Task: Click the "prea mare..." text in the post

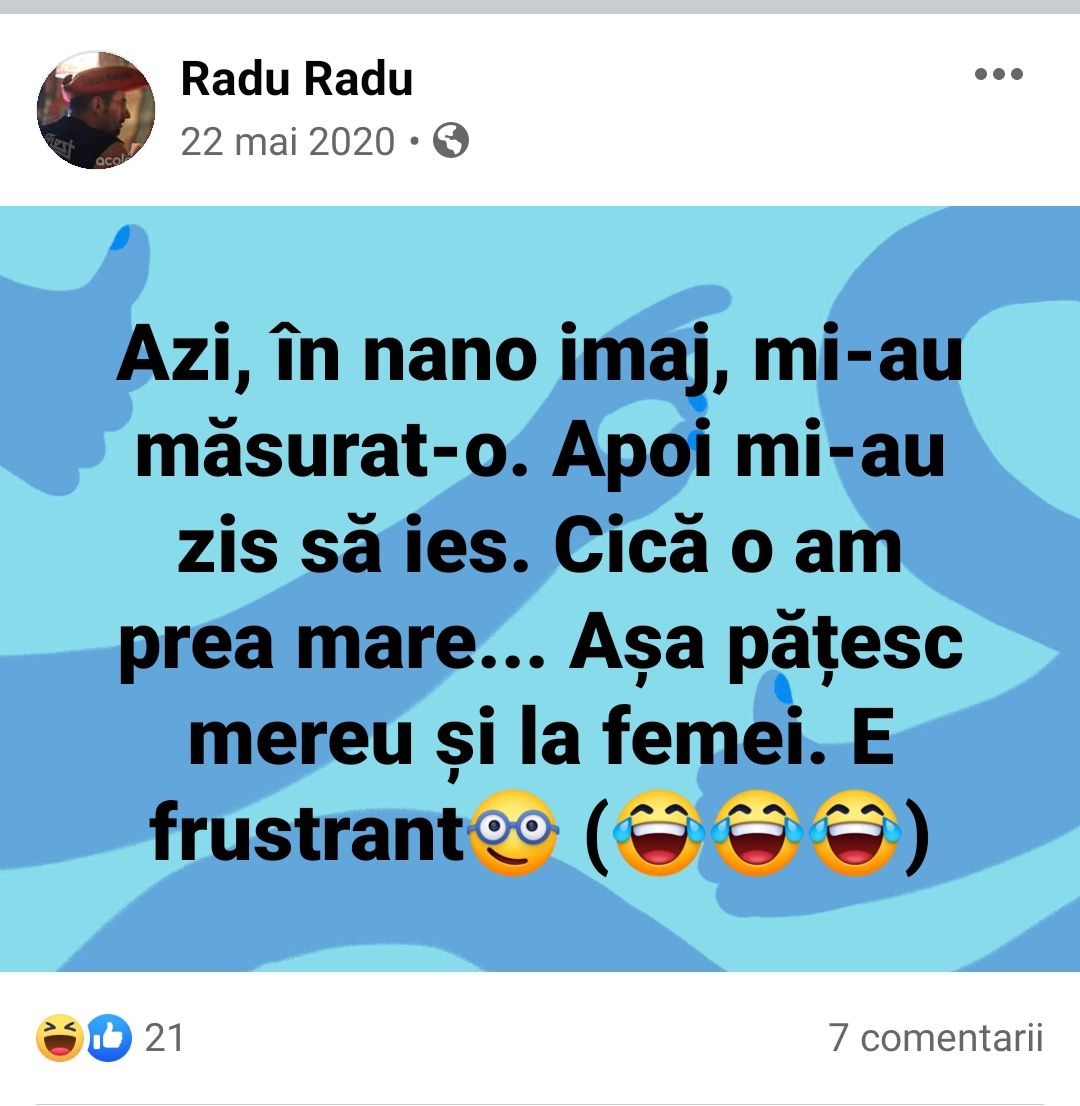Action: (x=332, y=643)
